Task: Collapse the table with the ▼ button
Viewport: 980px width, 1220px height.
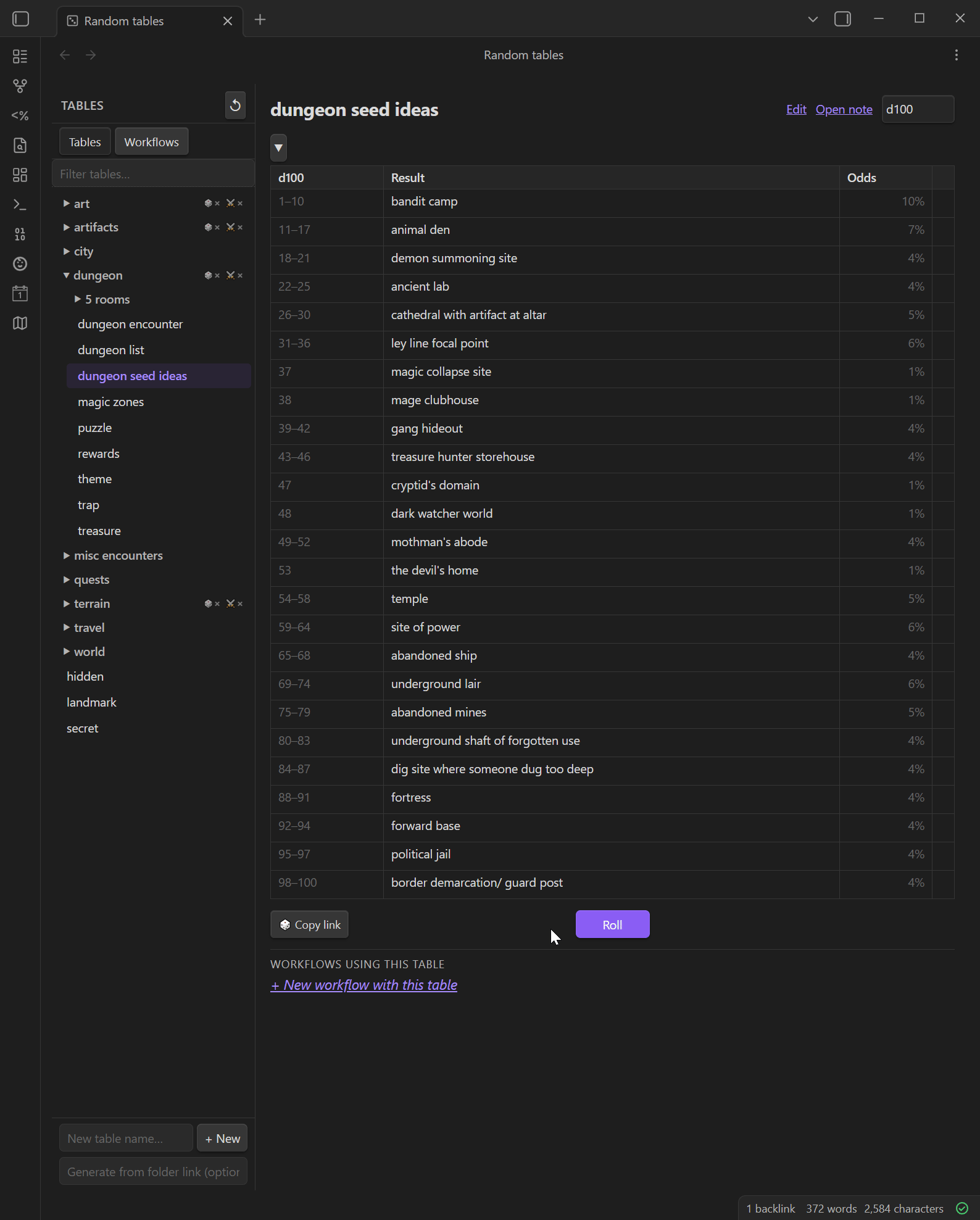Action: tap(278, 147)
